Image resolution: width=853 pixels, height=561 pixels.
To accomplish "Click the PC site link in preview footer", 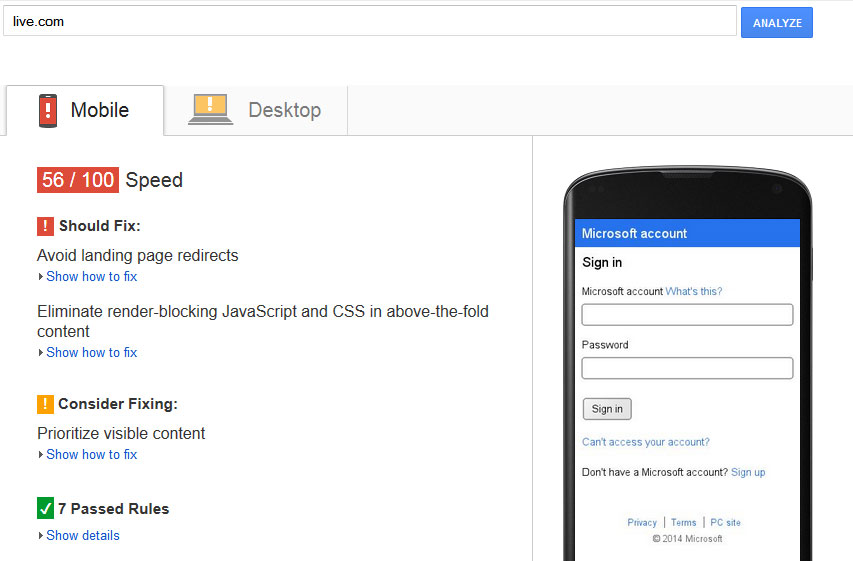I will pos(725,522).
